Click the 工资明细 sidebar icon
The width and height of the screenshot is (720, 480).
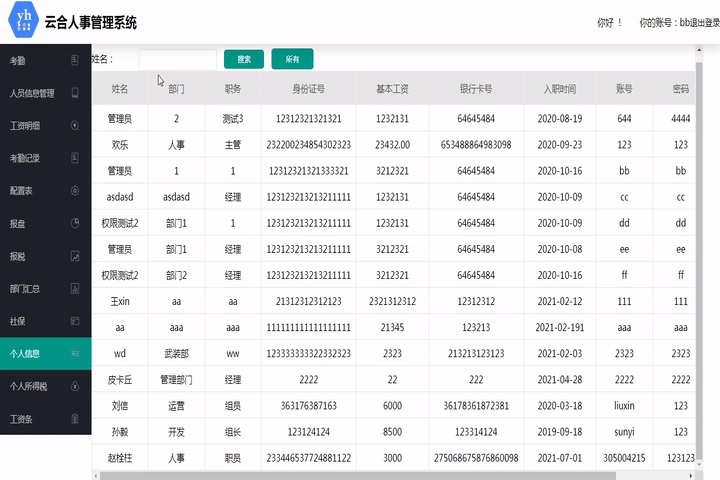75,126
